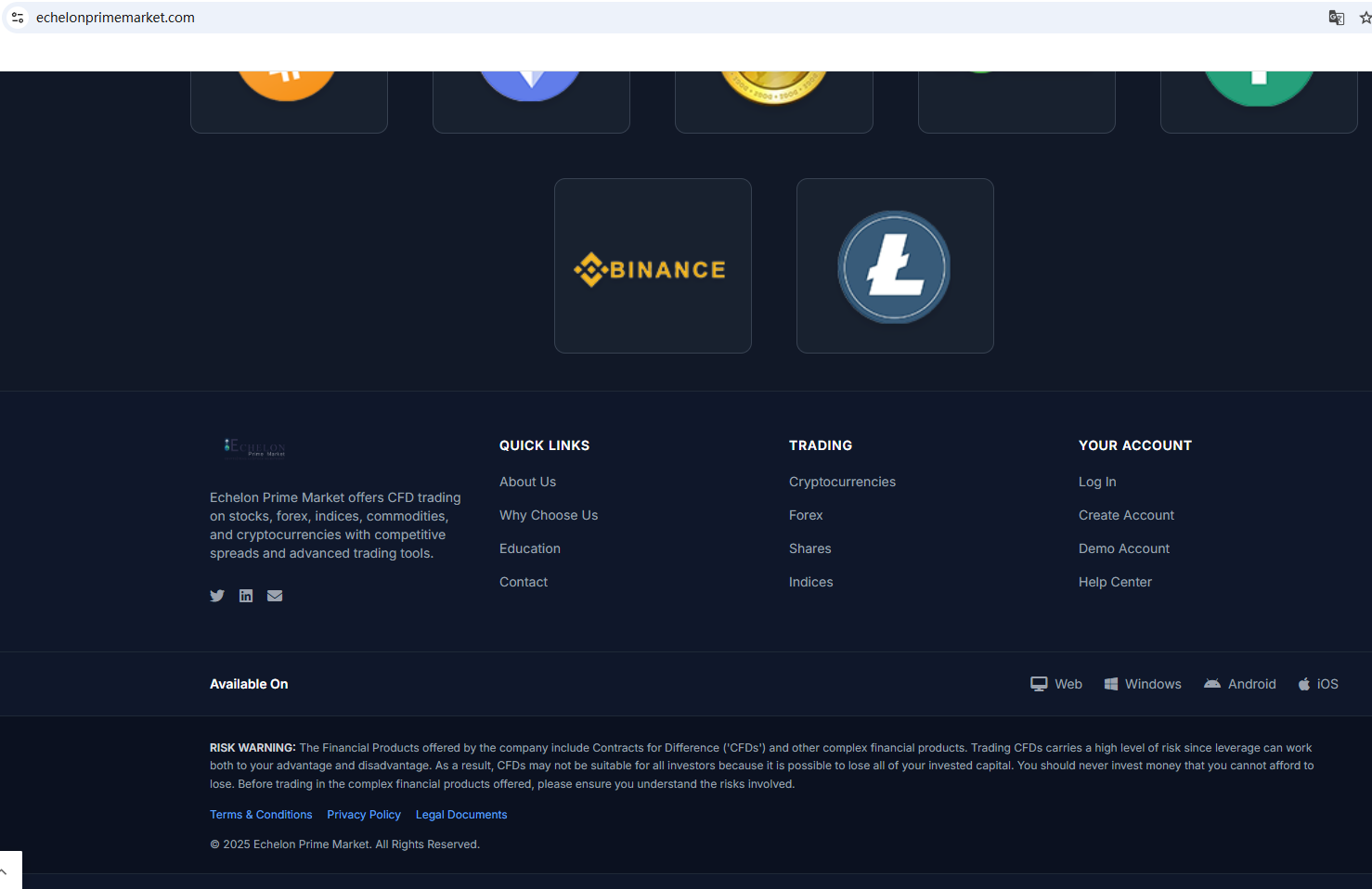Click the iOS platform label

(1327, 684)
